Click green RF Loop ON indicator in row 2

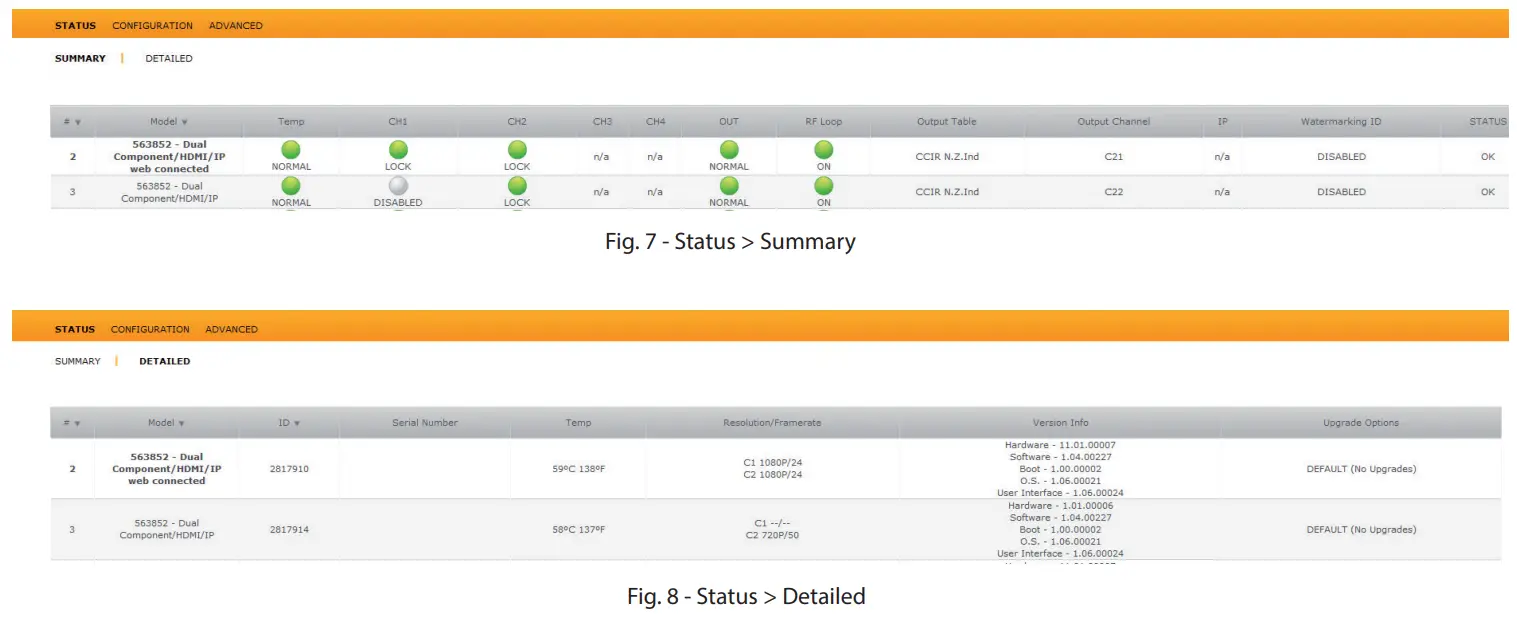[823, 150]
